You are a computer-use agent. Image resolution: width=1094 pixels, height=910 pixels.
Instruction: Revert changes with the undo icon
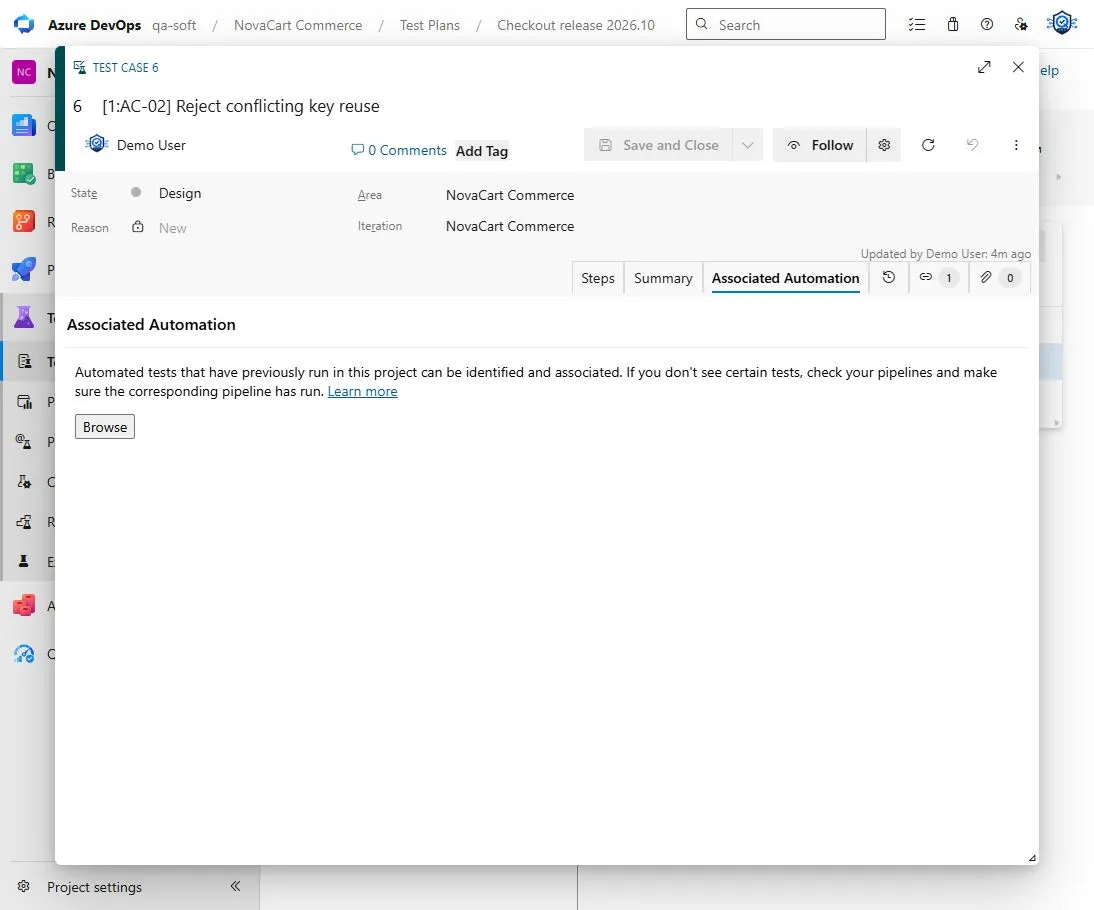[972, 144]
